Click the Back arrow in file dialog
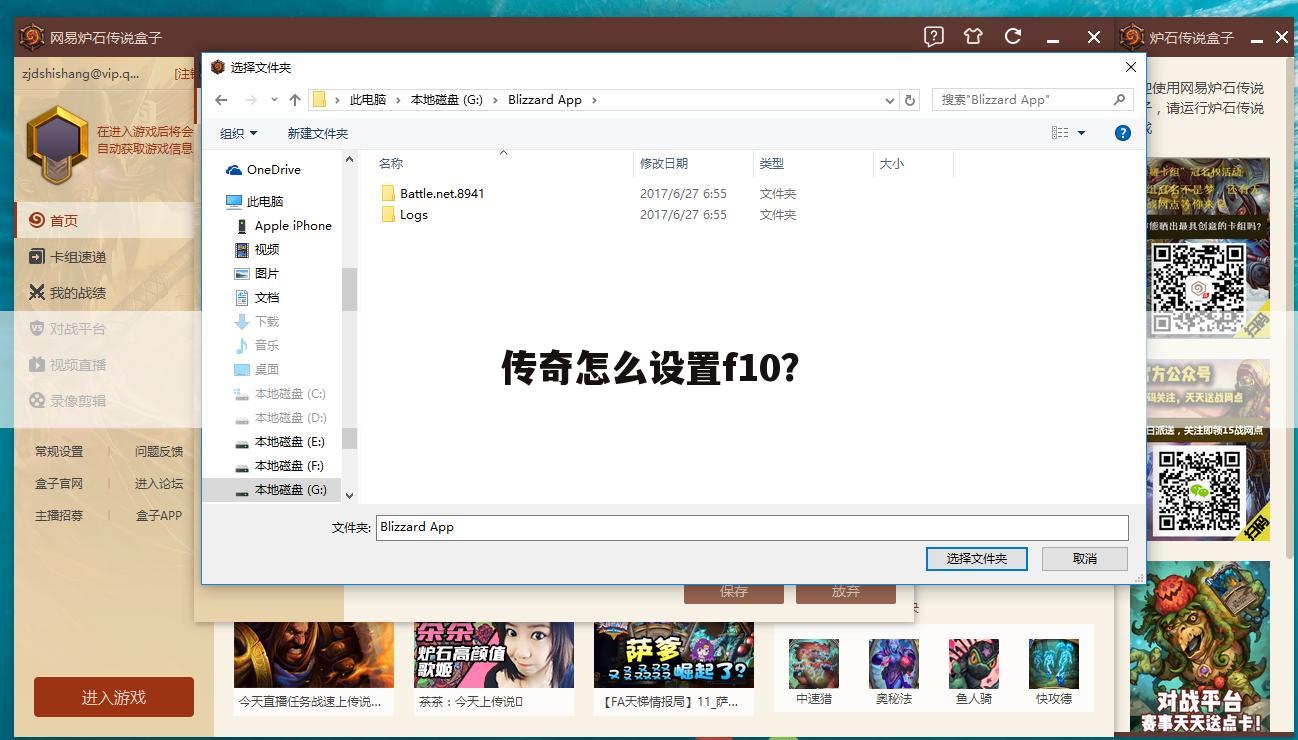1298x740 pixels. click(221, 100)
